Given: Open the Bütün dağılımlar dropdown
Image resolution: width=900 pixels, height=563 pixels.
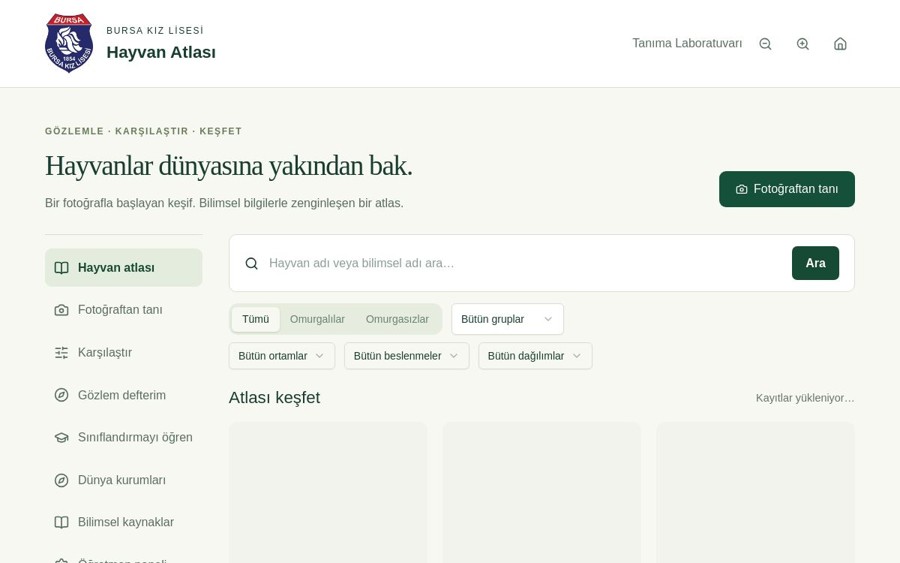Looking at the screenshot, I should 535,356.
